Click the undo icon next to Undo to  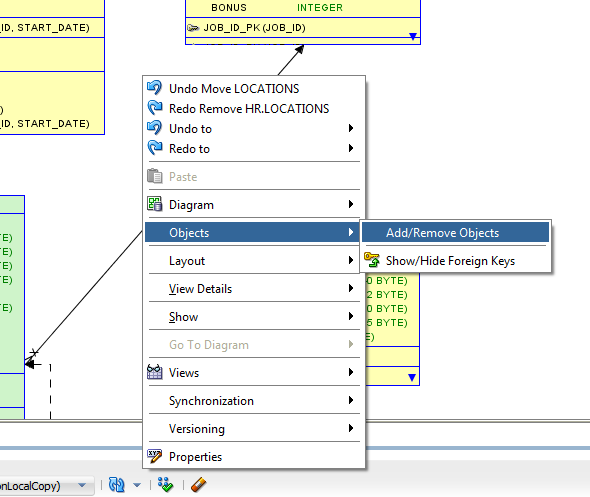click(x=155, y=128)
